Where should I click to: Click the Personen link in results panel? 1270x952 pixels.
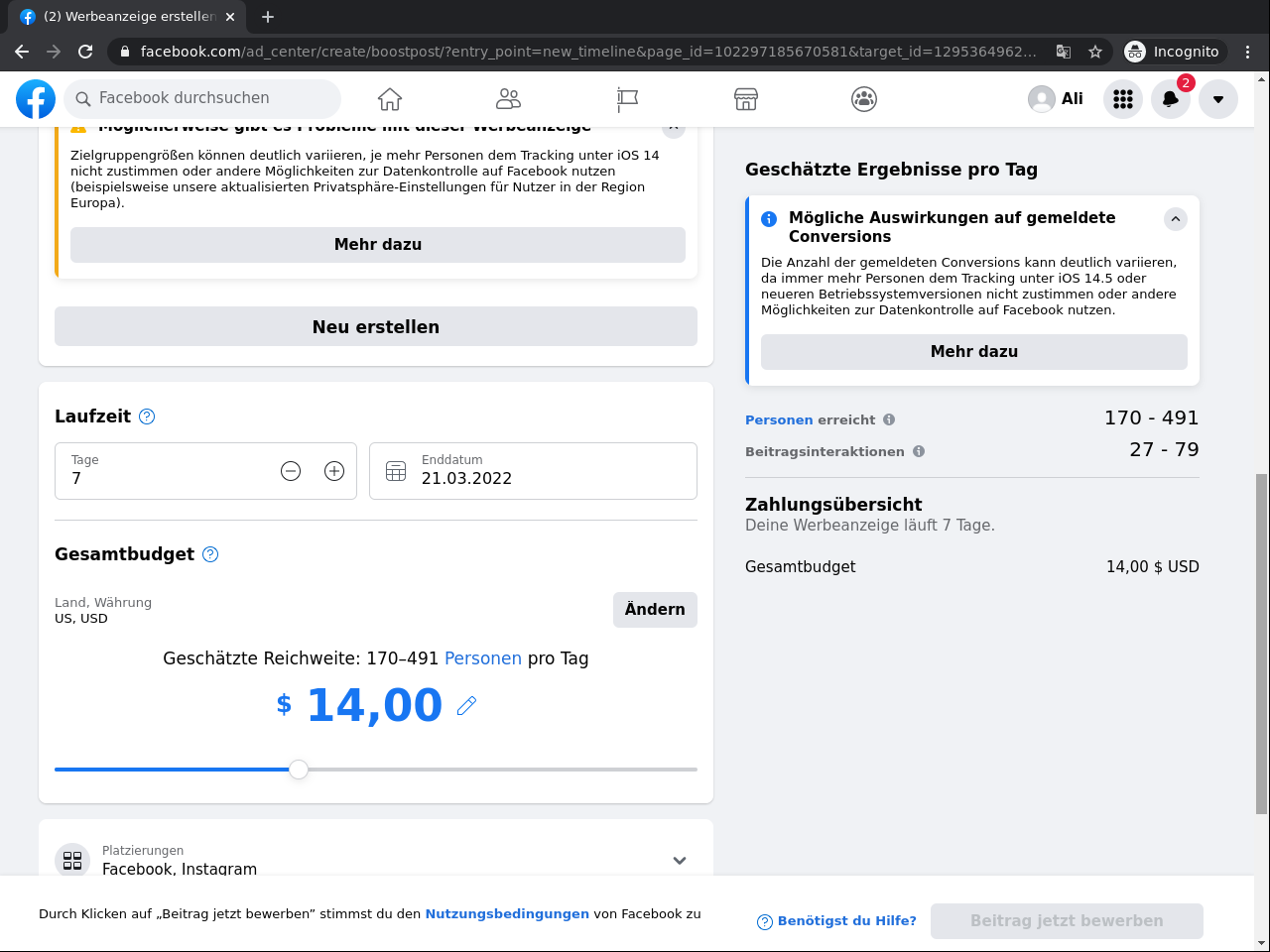pyautogui.click(x=779, y=419)
